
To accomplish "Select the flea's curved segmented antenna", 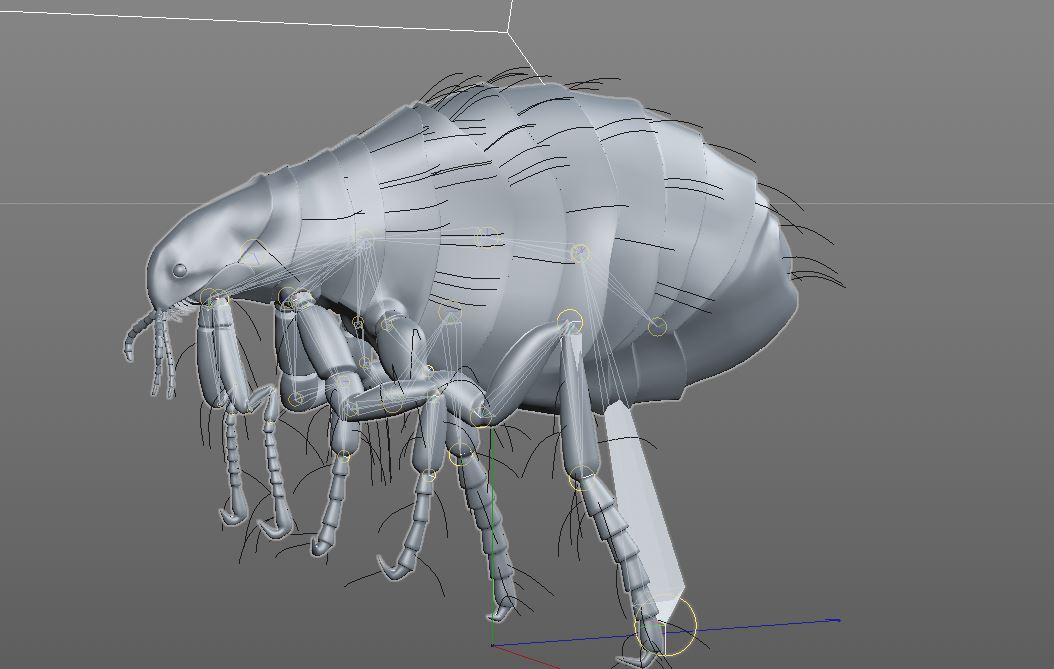I will [136, 333].
